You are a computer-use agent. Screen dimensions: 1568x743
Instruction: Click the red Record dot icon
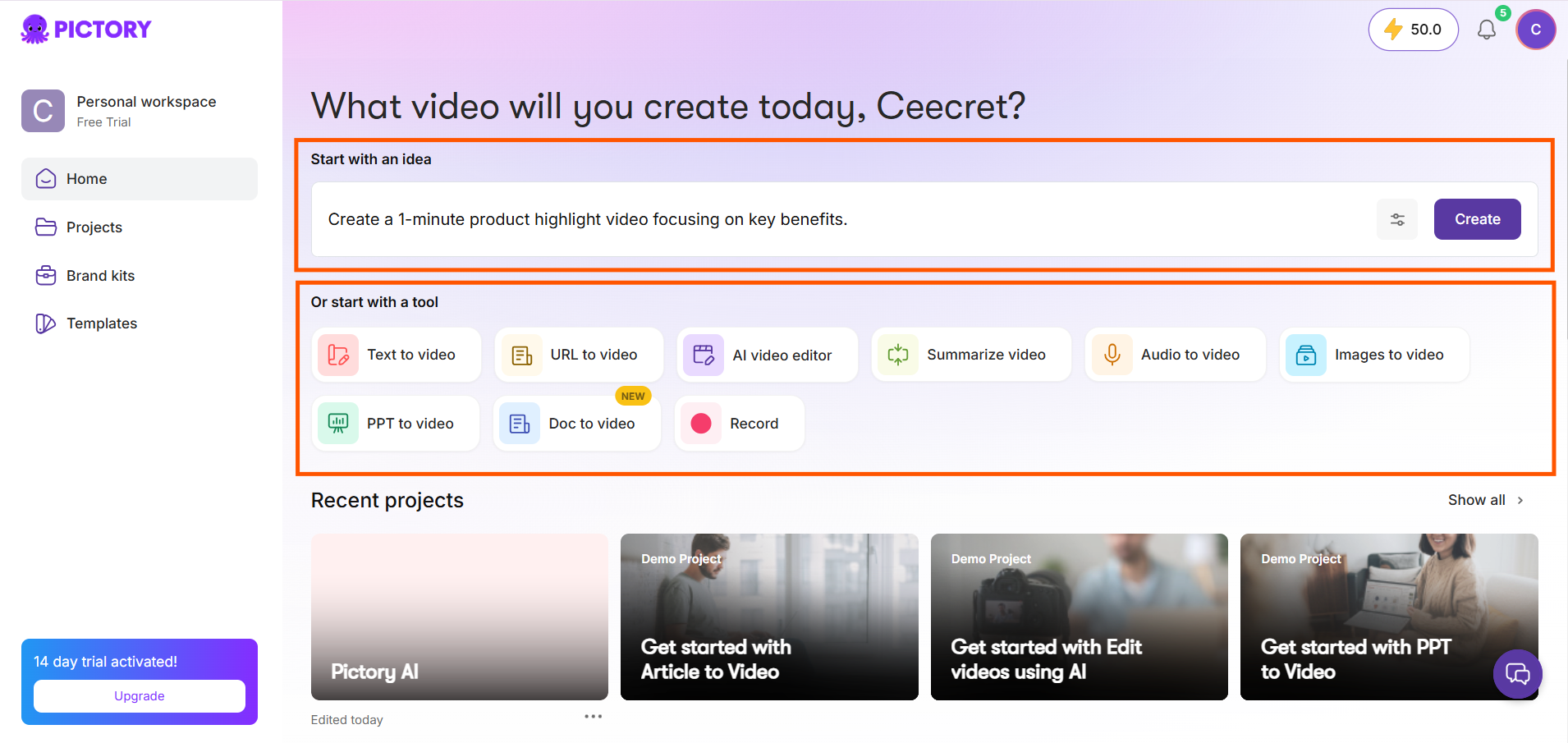click(701, 424)
